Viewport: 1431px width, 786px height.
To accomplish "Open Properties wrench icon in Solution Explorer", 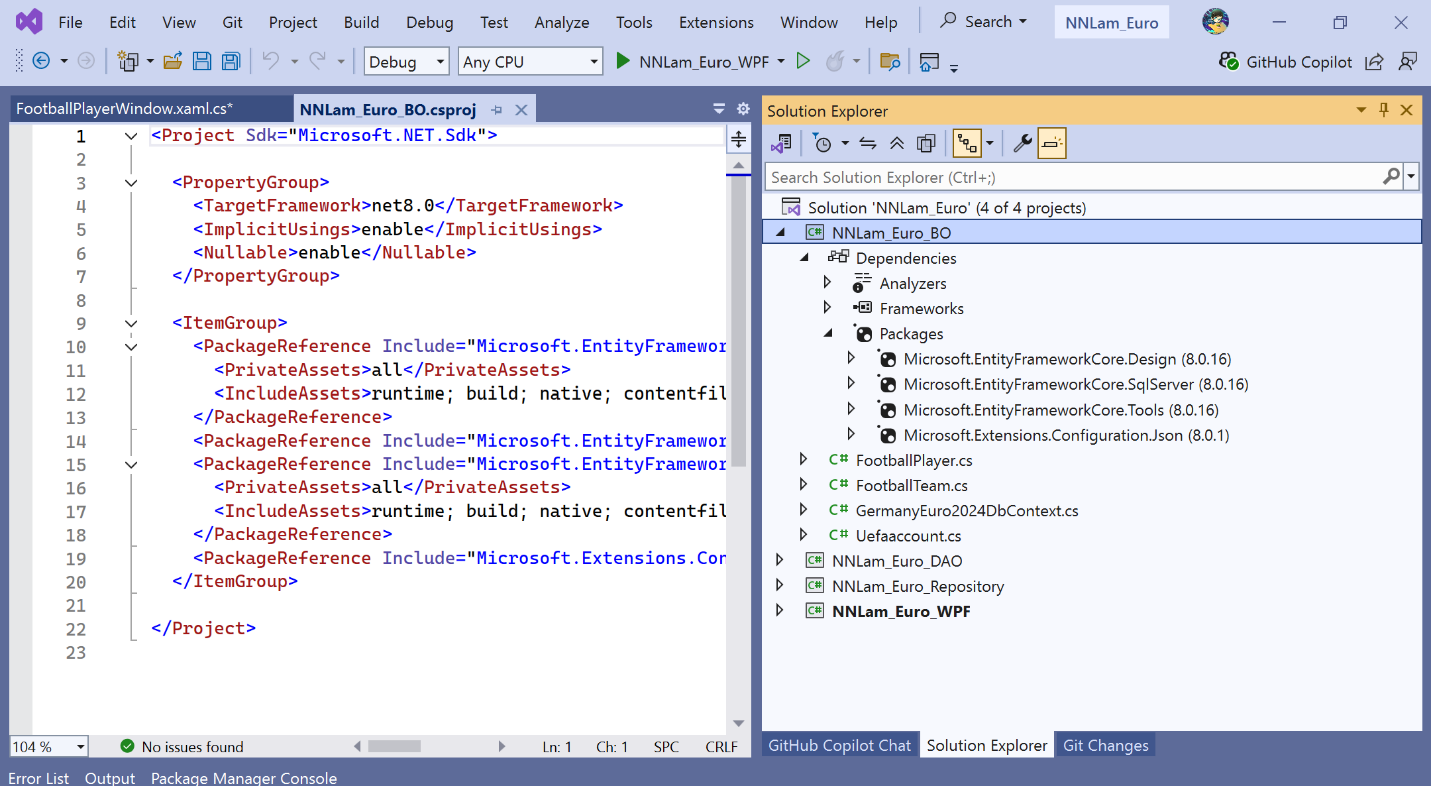I will coord(1022,144).
